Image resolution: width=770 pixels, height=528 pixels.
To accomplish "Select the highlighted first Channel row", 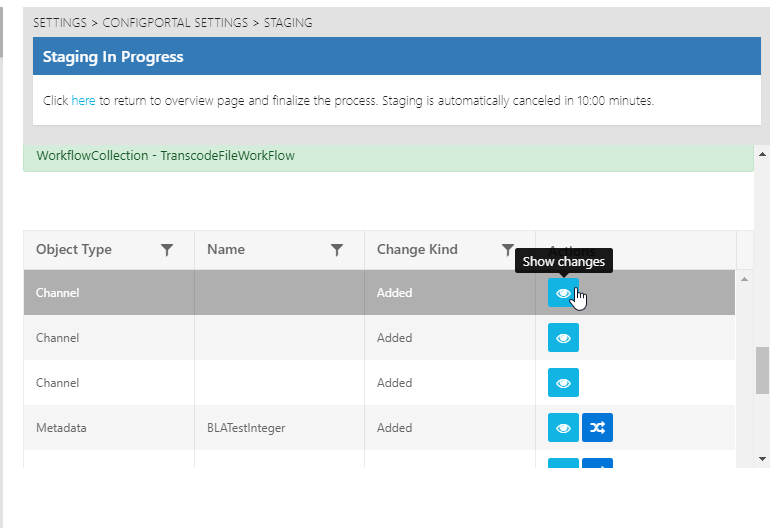I will click(x=110, y=293).
